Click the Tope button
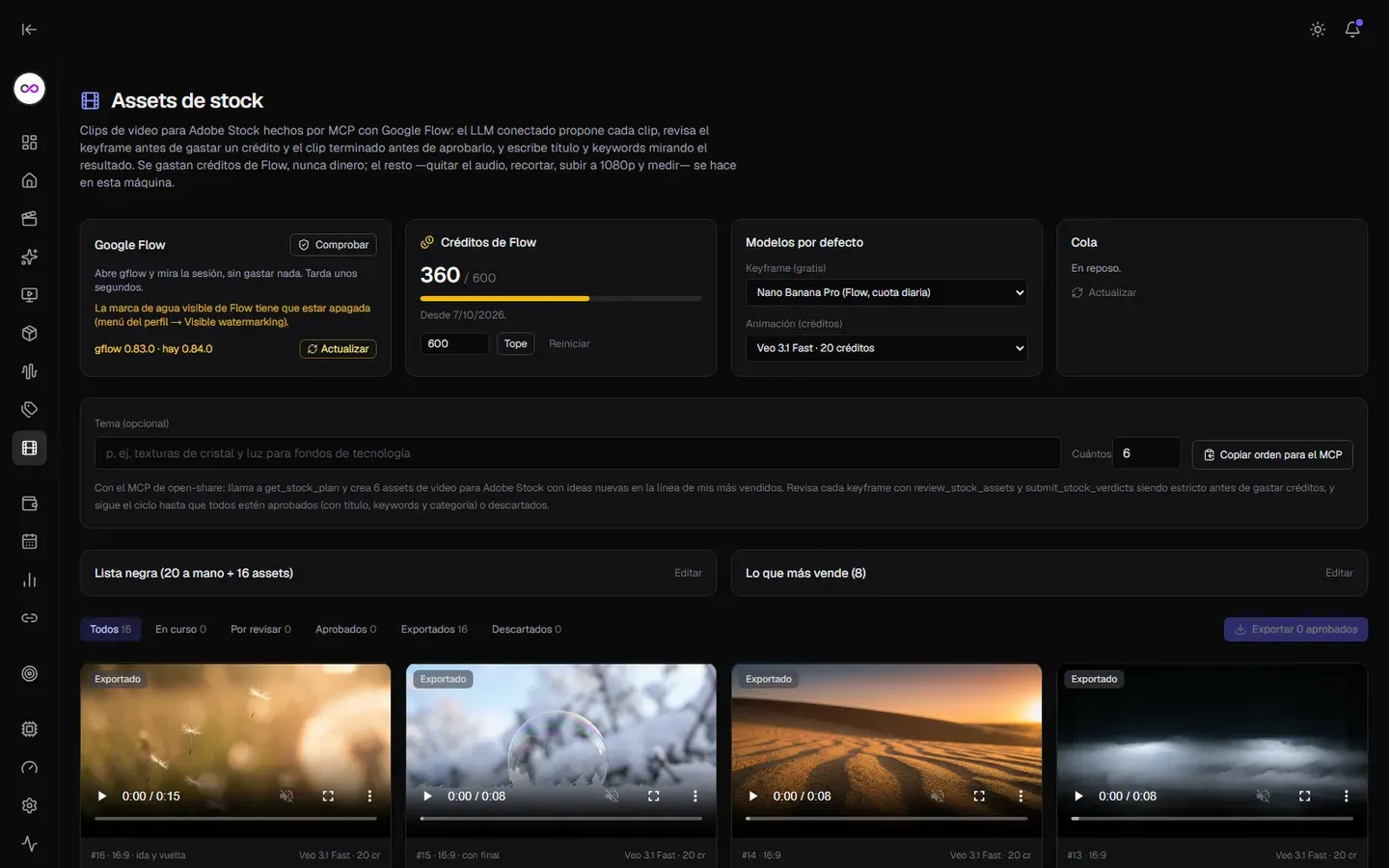Image resolution: width=1389 pixels, height=868 pixels. (515, 343)
